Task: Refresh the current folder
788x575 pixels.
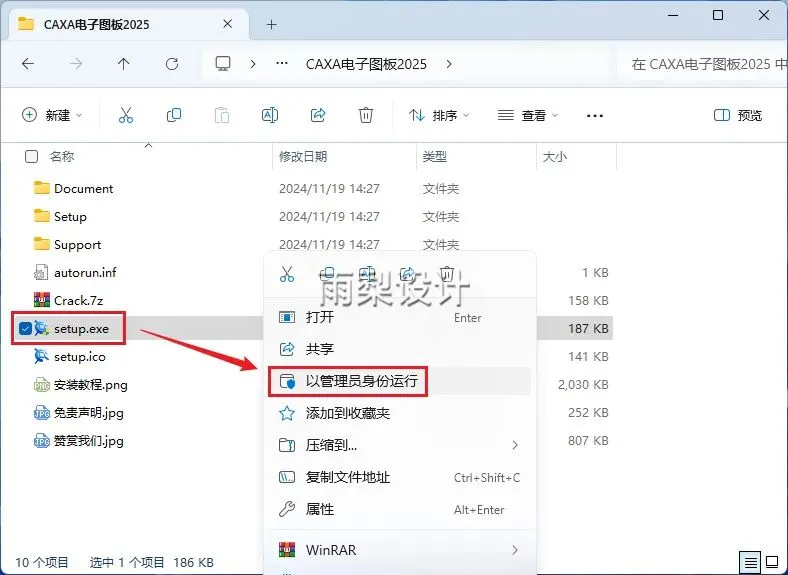Action: 172,64
